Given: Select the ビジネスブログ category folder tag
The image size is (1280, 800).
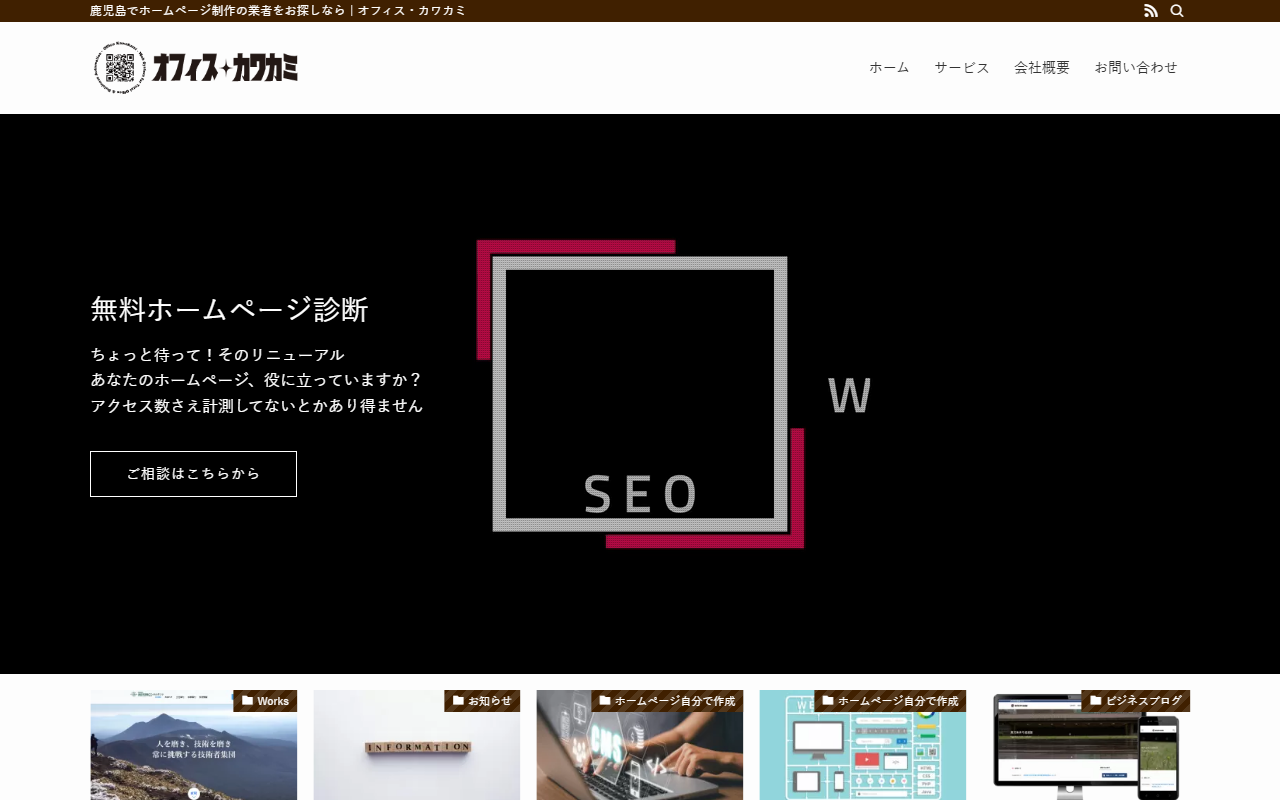Looking at the screenshot, I should 1135,701.
